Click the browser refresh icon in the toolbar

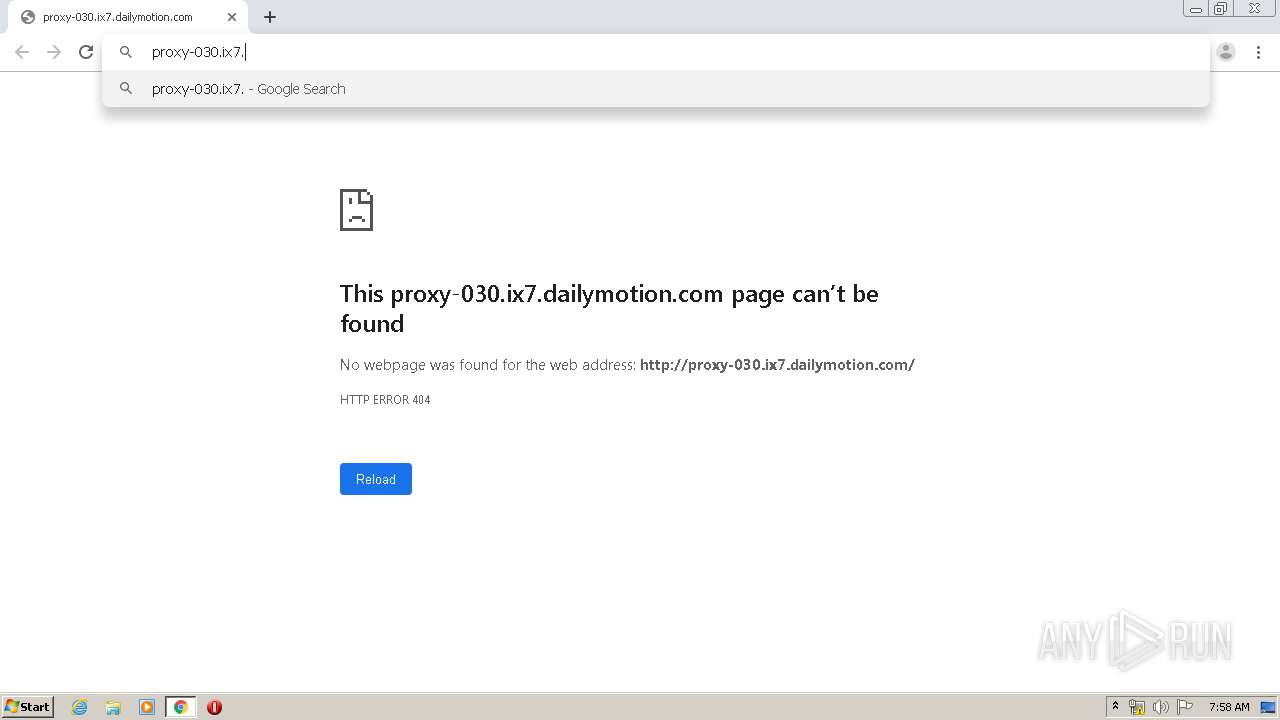click(x=86, y=52)
